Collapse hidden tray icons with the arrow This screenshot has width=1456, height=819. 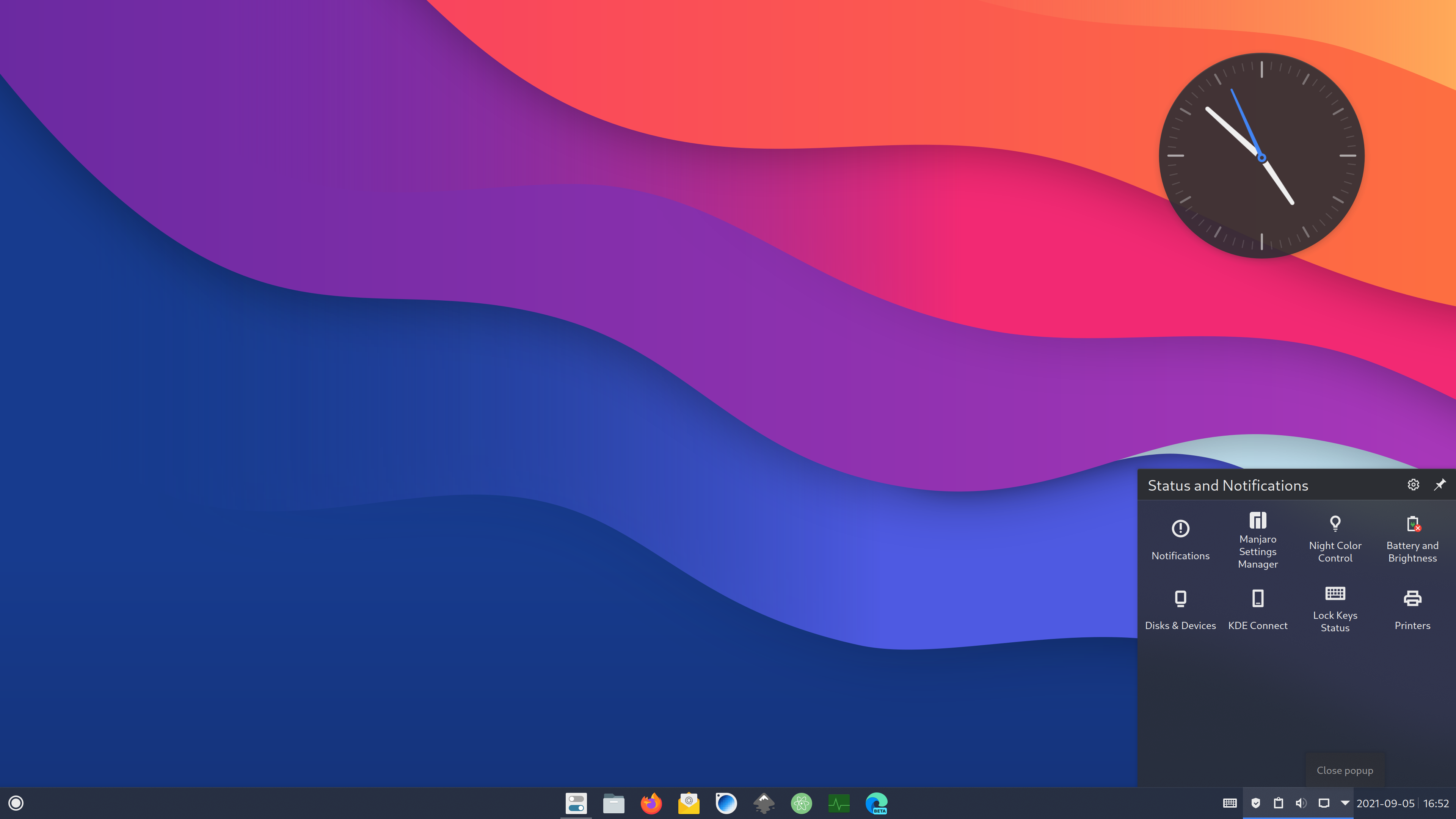1345,803
